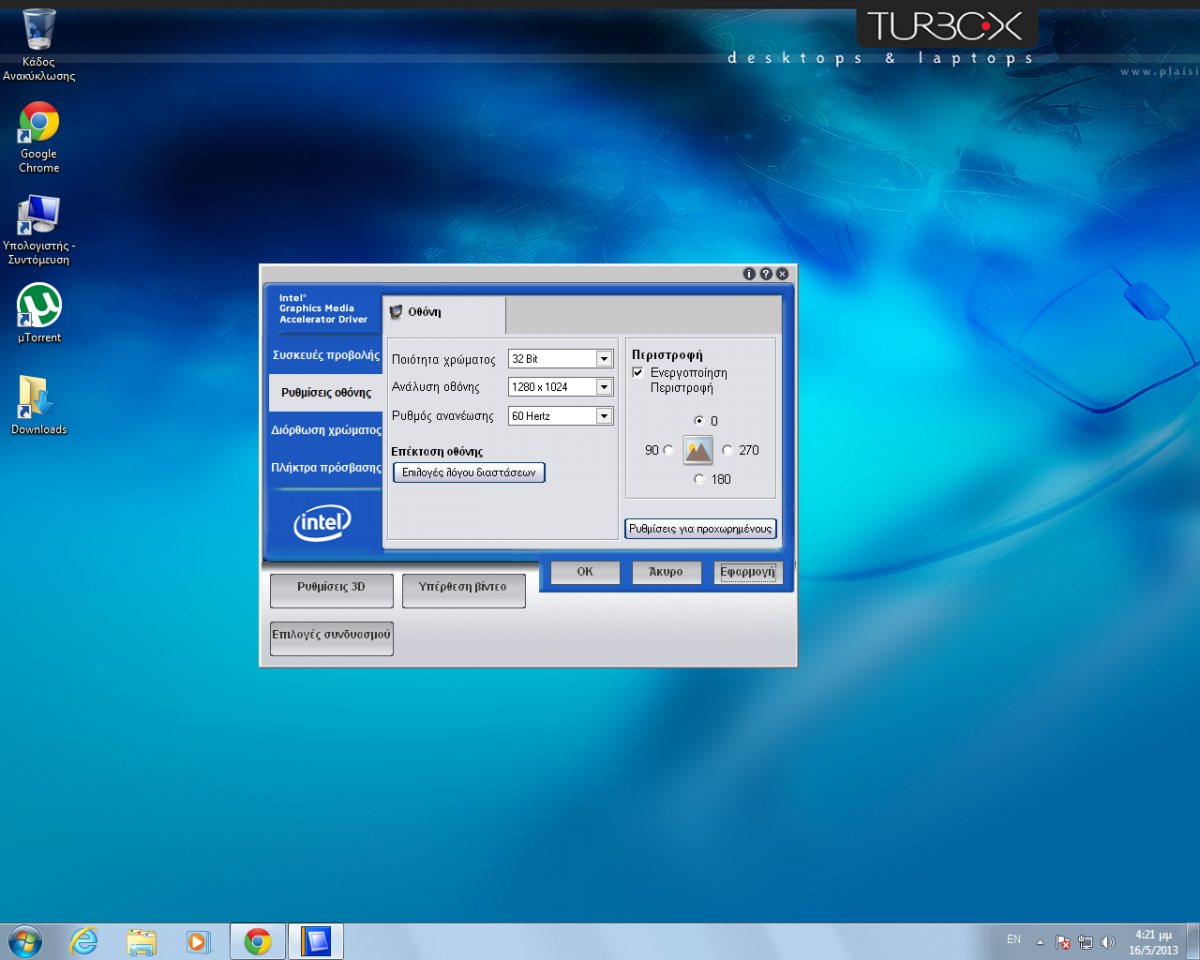
Task: Select the 180 degrees rotation radio
Action: coord(698,479)
